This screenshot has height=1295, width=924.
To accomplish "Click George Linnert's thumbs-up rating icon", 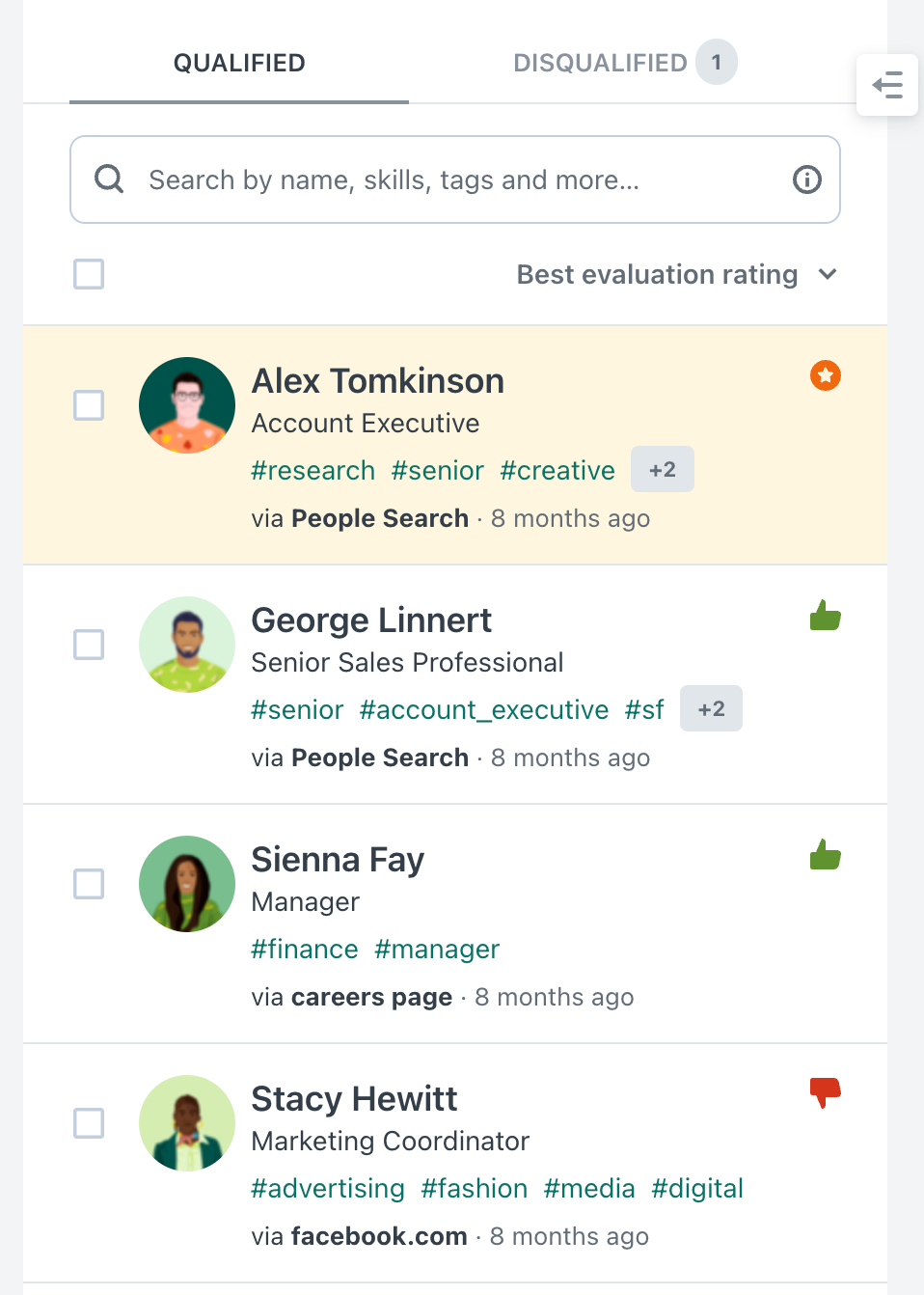I will 825,615.
